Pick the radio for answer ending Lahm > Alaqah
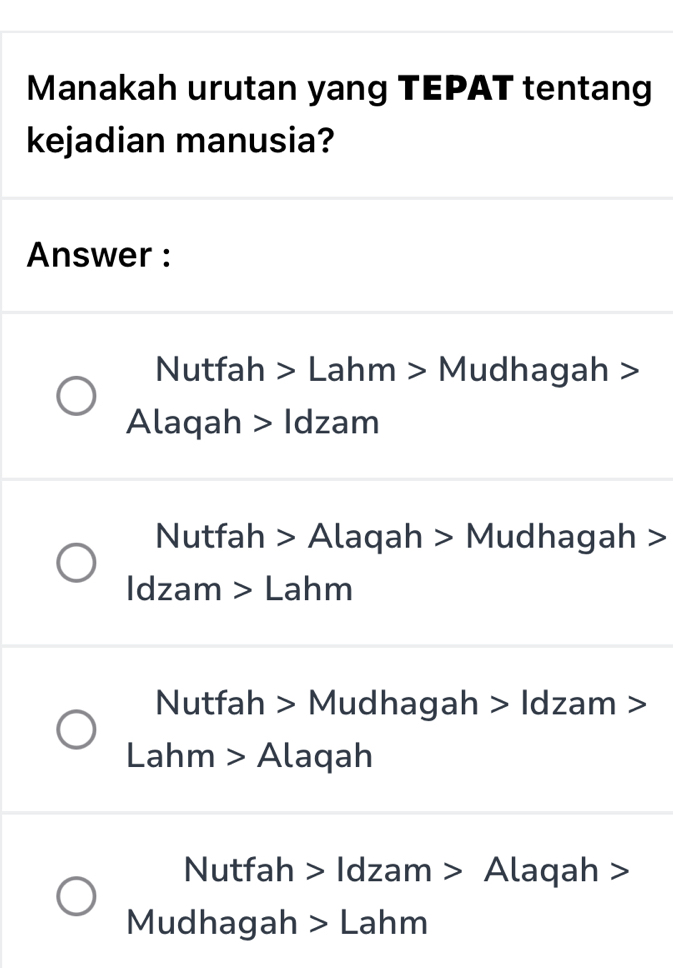 (76, 730)
